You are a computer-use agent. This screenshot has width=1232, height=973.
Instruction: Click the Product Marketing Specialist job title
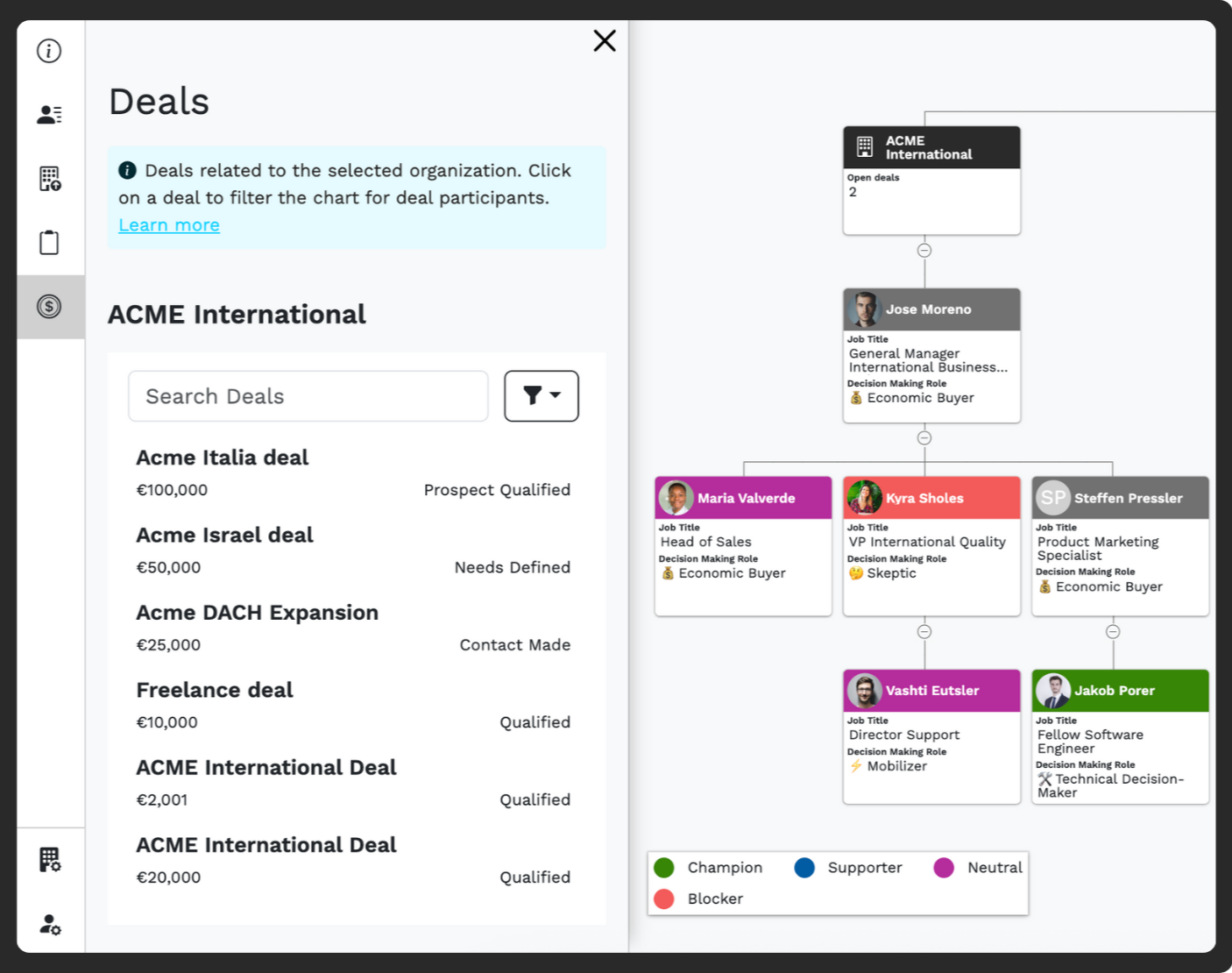1098,549
